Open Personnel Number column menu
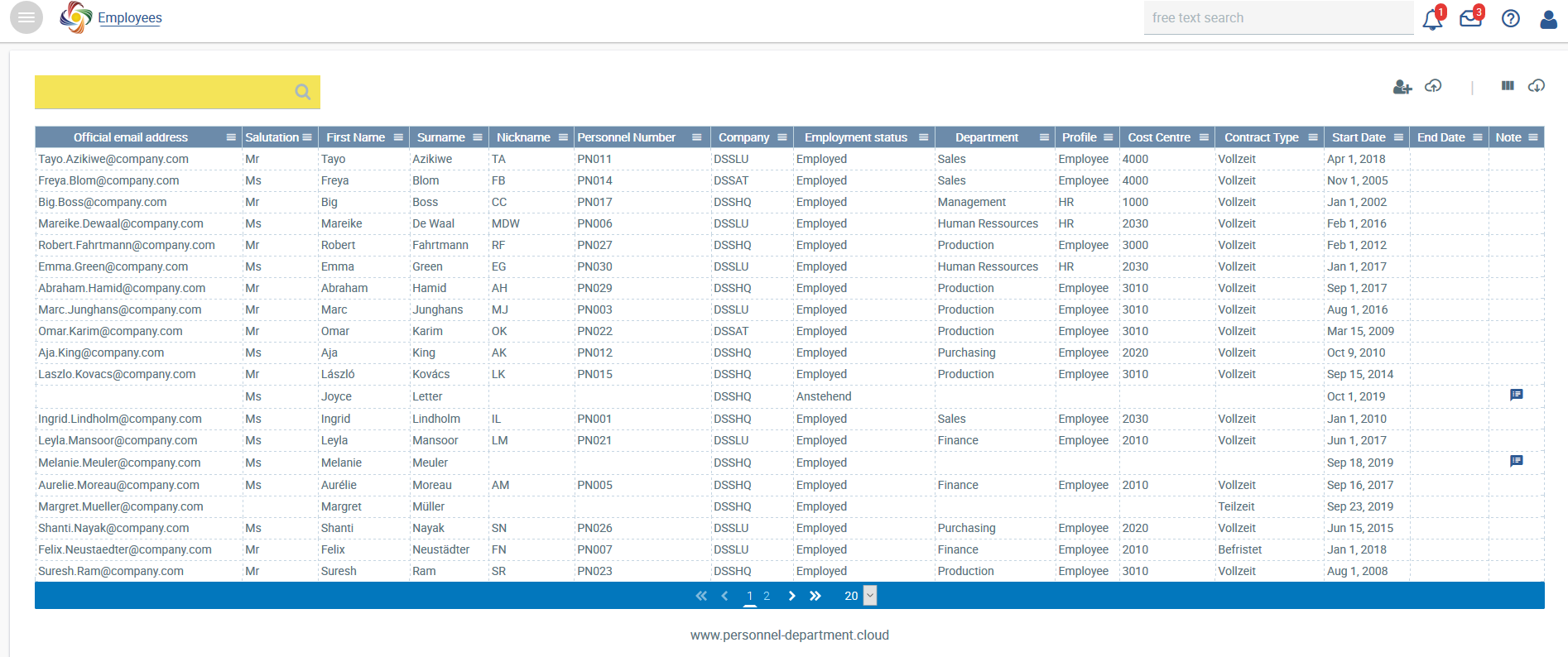 [697, 137]
